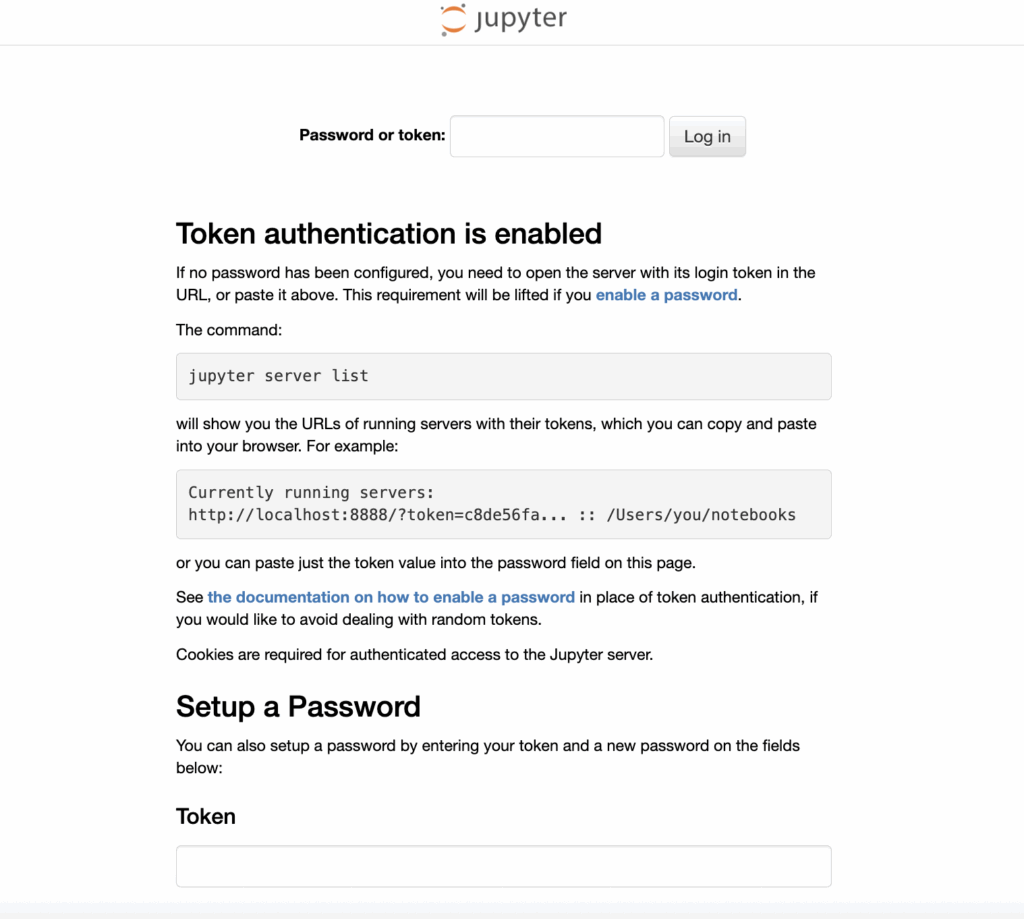Viewport: 1024px width, 919px height.
Task: Follow the documentation on enabling a password link
Action: click(391, 597)
